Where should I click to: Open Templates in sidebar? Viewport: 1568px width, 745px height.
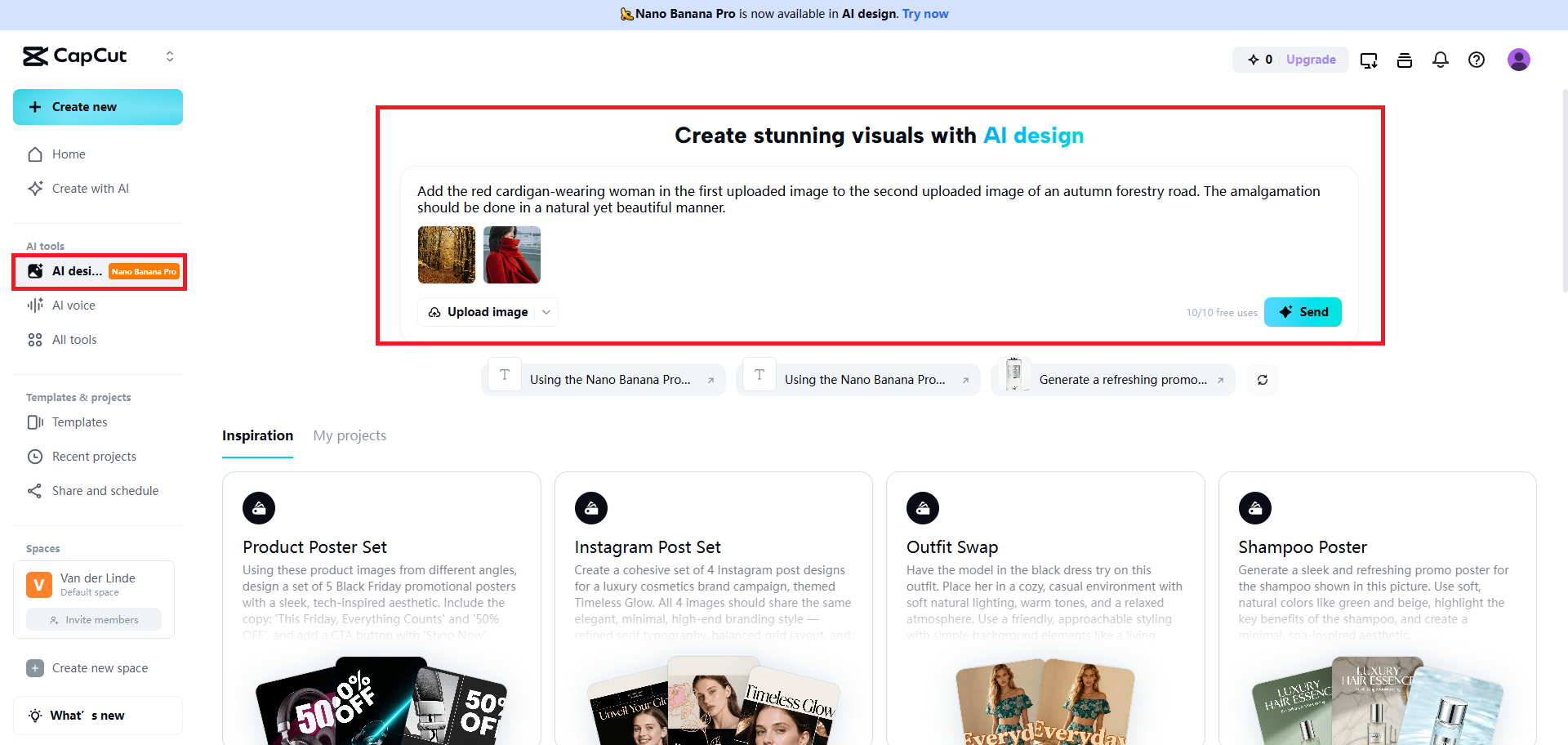(x=98, y=422)
